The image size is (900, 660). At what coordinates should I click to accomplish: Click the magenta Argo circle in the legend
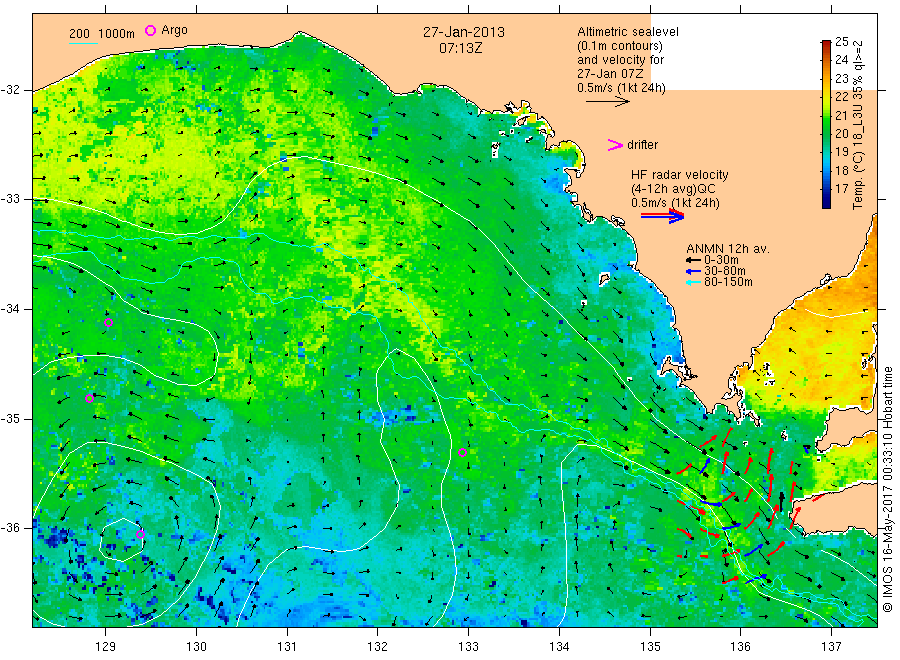pyautogui.click(x=150, y=30)
